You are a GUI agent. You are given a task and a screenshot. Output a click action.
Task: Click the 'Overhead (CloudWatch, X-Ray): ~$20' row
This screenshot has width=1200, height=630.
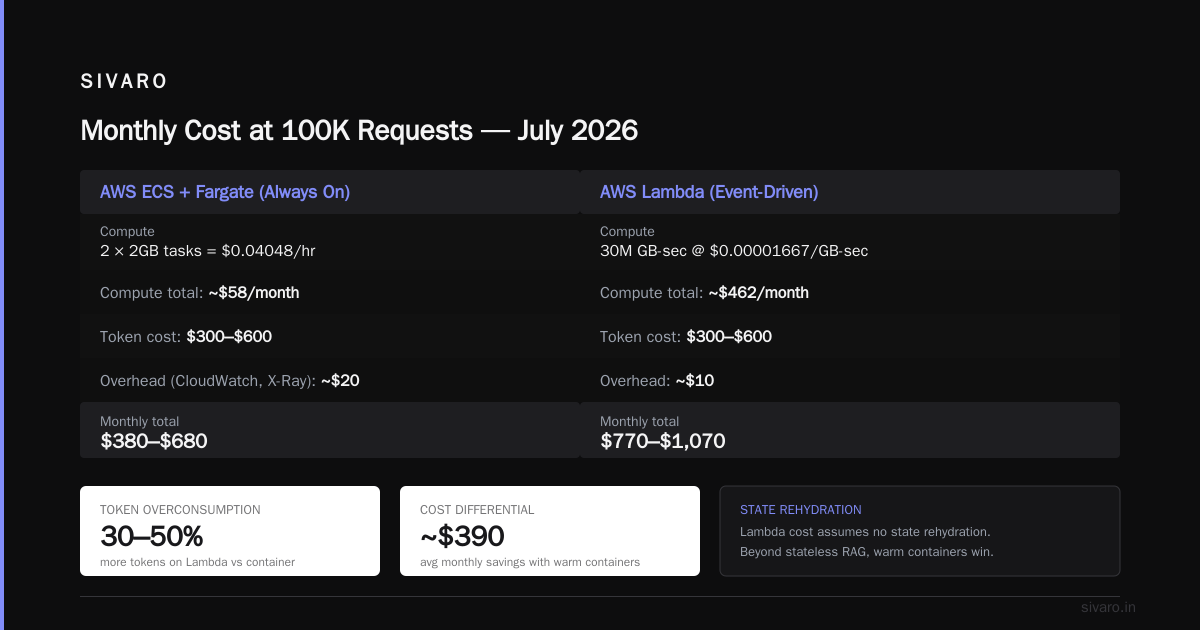330,381
